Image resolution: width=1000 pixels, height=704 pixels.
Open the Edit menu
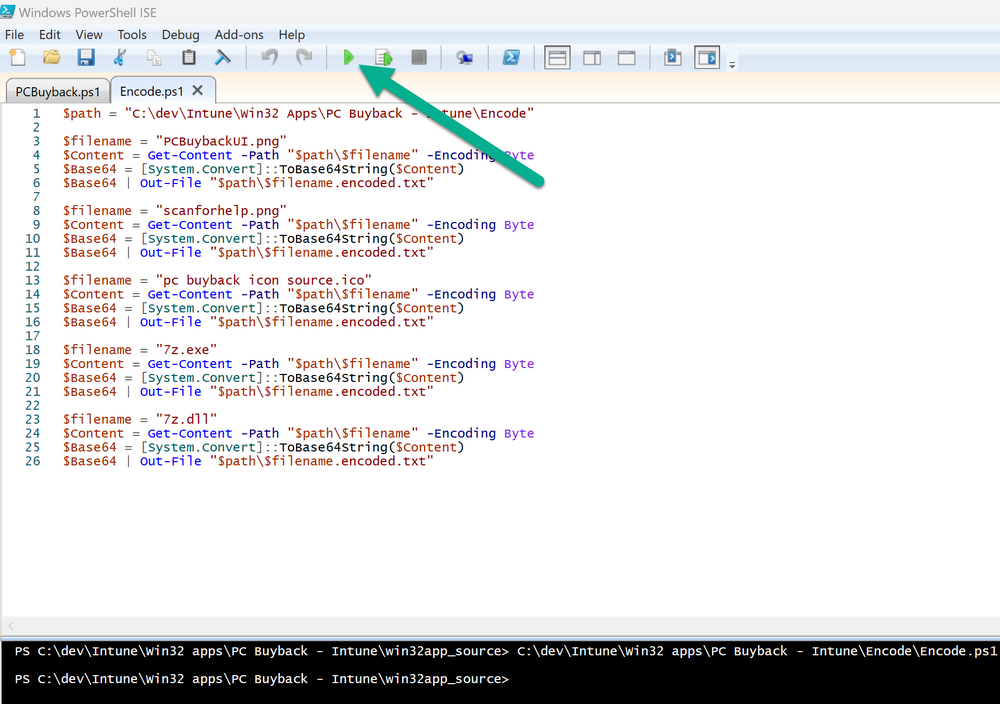(49, 34)
